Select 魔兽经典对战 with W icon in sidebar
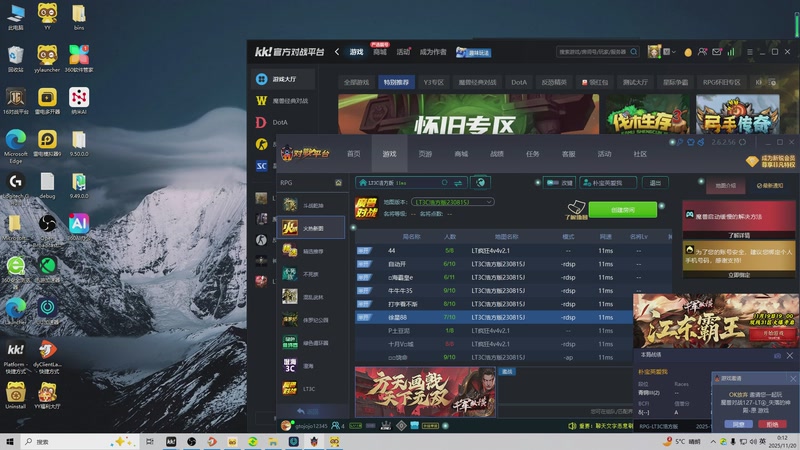The width and height of the screenshot is (800, 450). pyautogui.click(x=283, y=101)
